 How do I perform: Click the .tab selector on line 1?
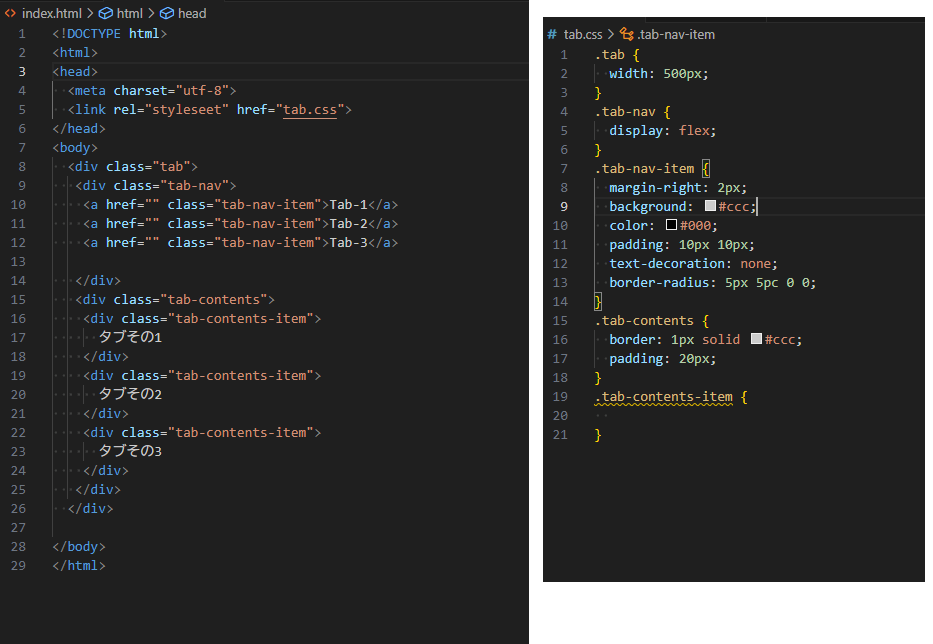pos(610,55)
